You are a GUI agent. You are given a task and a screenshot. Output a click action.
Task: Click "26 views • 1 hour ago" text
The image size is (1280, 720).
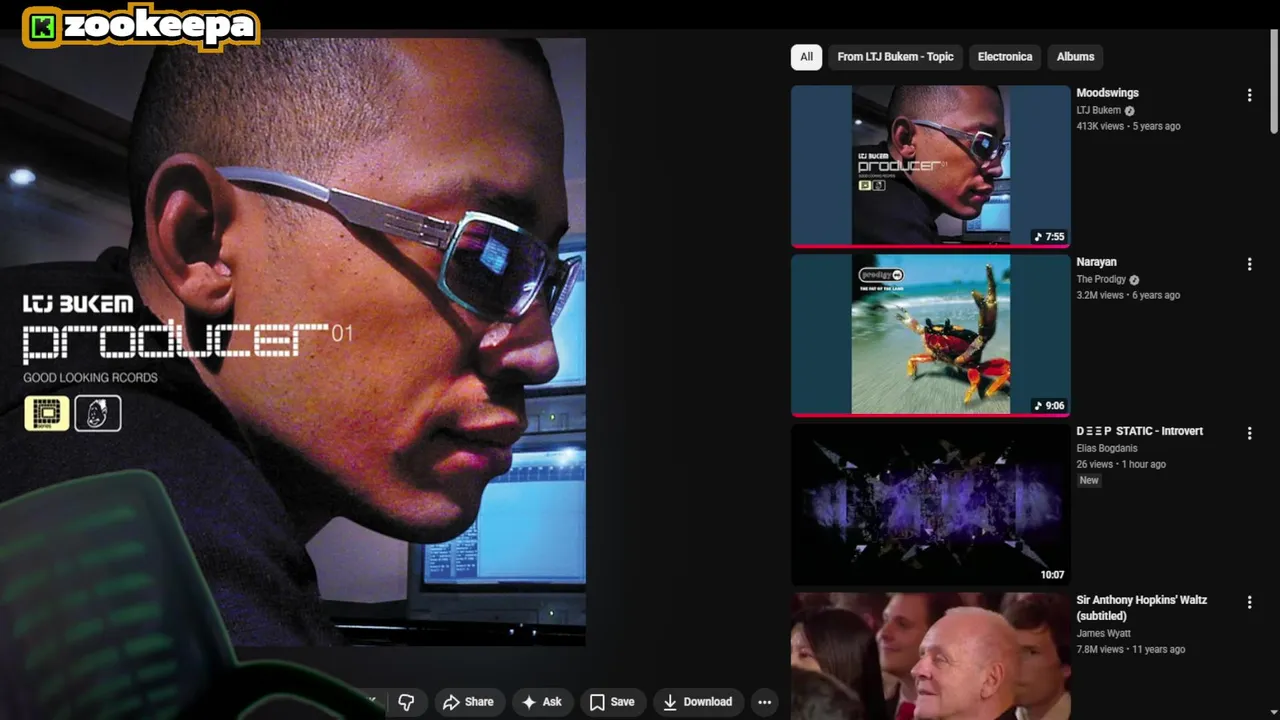[1121, 464]
